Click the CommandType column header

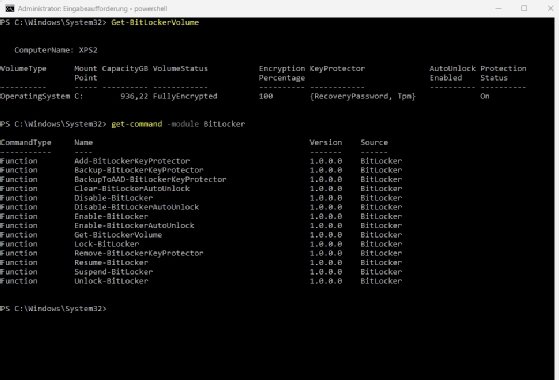click(x=26, y=143)
